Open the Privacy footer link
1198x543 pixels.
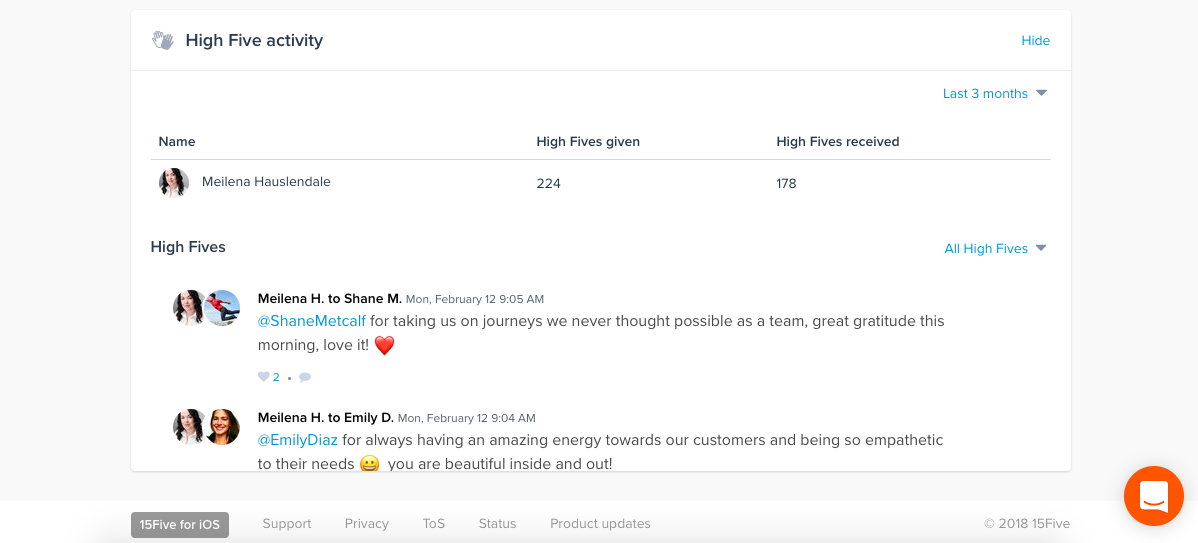point(367,524)
